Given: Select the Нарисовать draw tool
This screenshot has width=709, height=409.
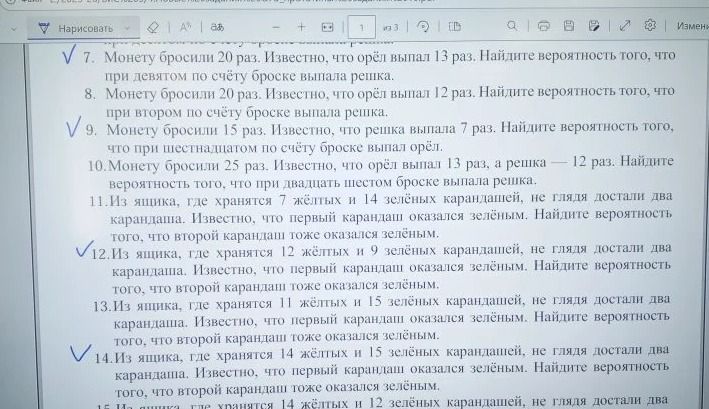Looking at the screenshot, I should point(76,28).
